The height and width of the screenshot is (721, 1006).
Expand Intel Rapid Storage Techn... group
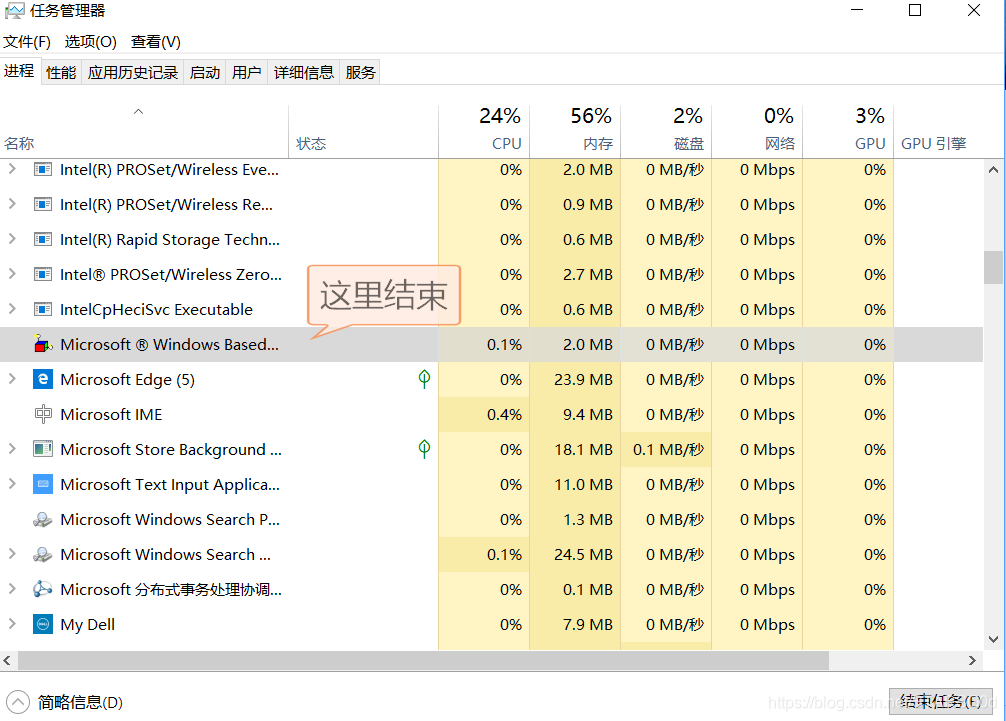coord(12,239)
